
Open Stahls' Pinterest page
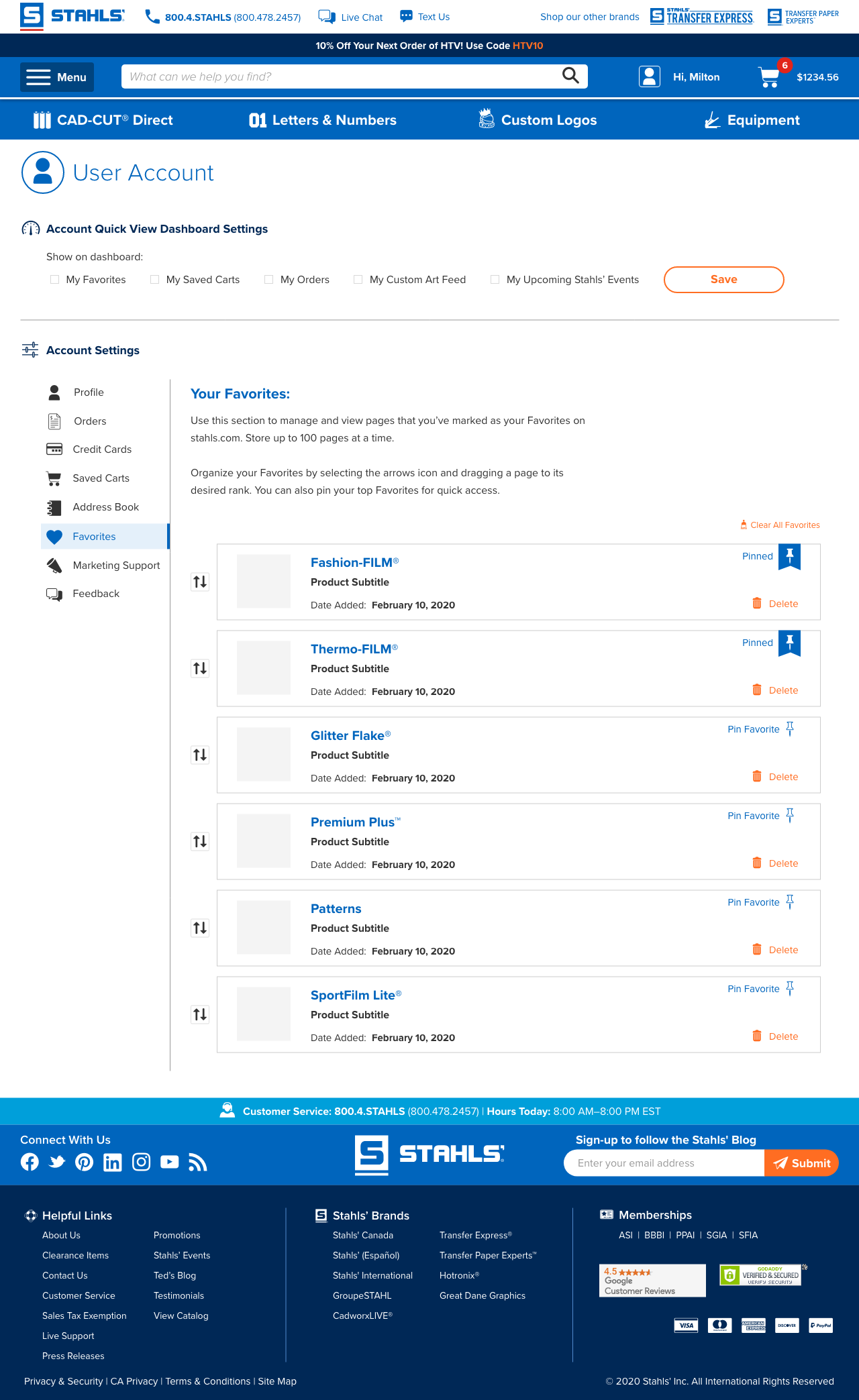[85, 1162]
